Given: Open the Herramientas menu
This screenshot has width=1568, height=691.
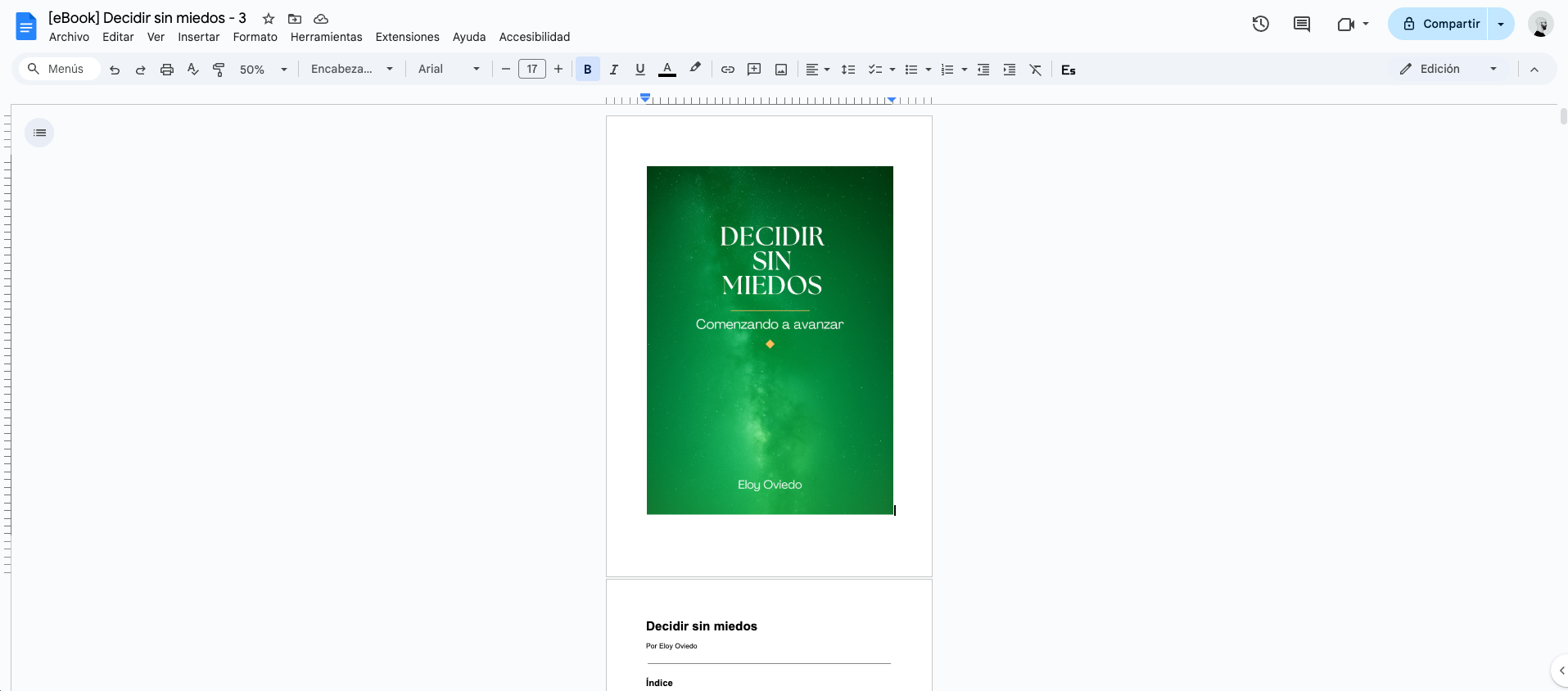Looking at the screenshot, I should click(326, 37).
